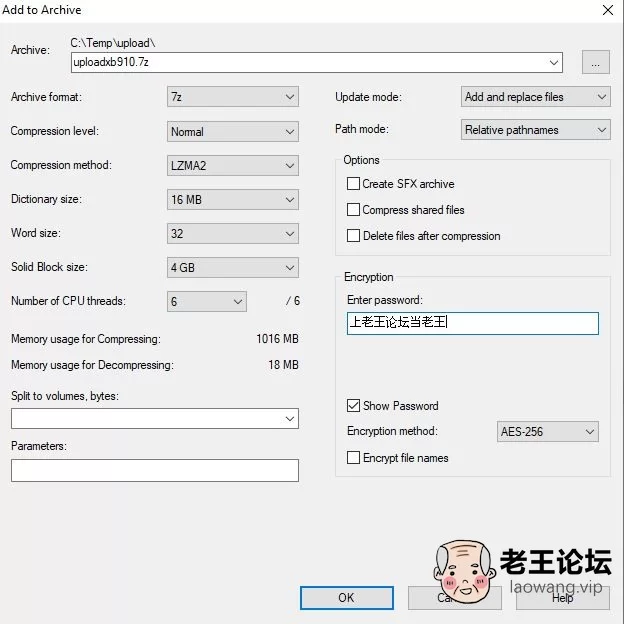The image size is (624, 624).
Task: Expand the Path mode dropdown
Action: click(535, 130)
